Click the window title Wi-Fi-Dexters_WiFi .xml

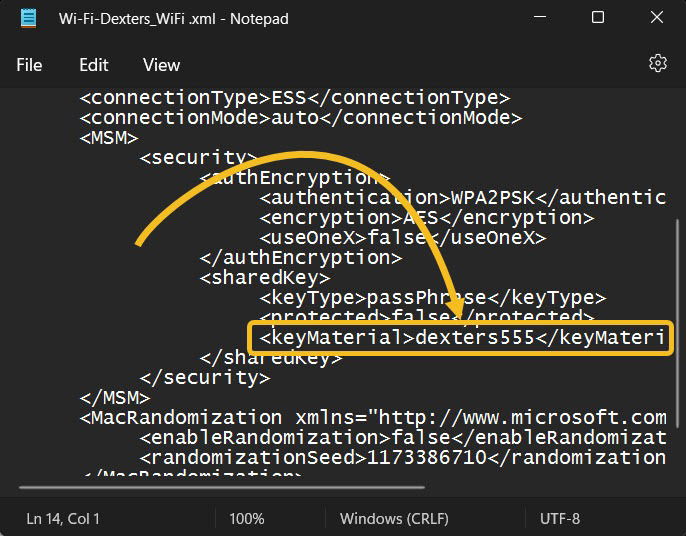coord(174,19)
